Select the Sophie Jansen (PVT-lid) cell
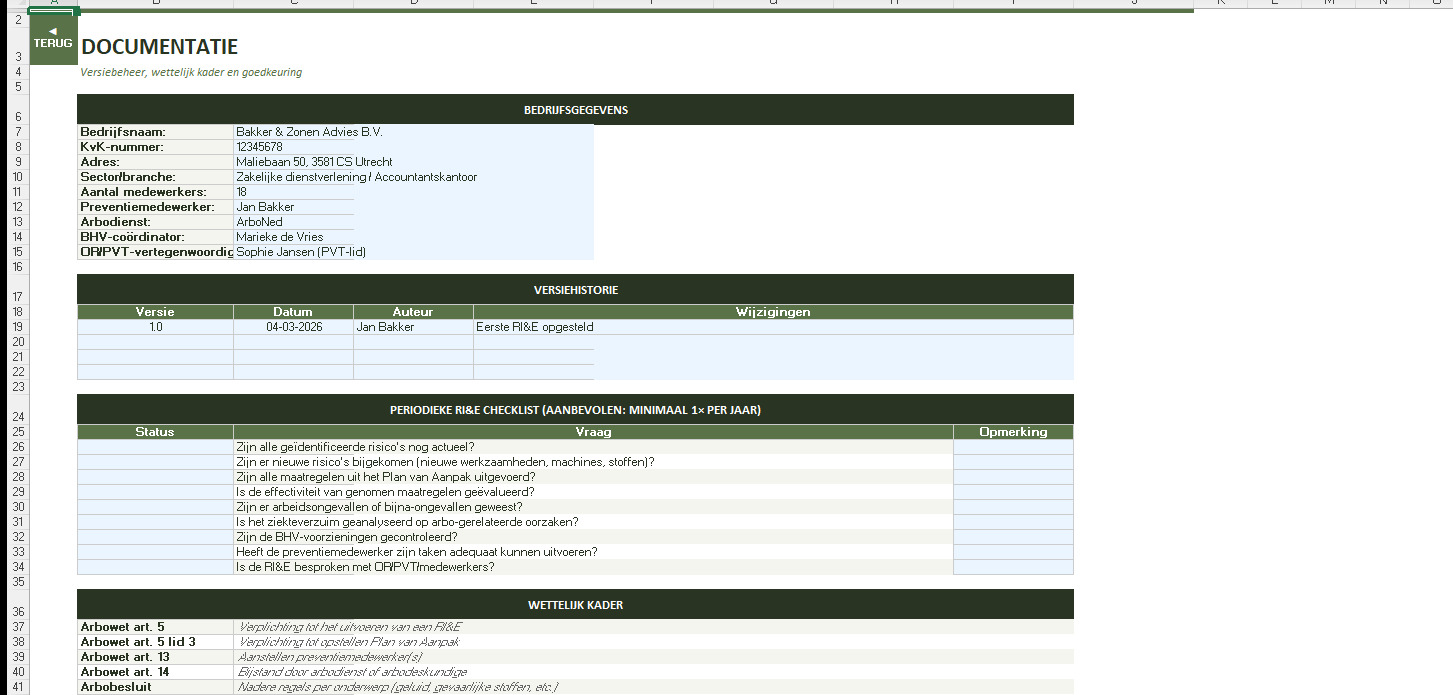 [x=301, y=252]
